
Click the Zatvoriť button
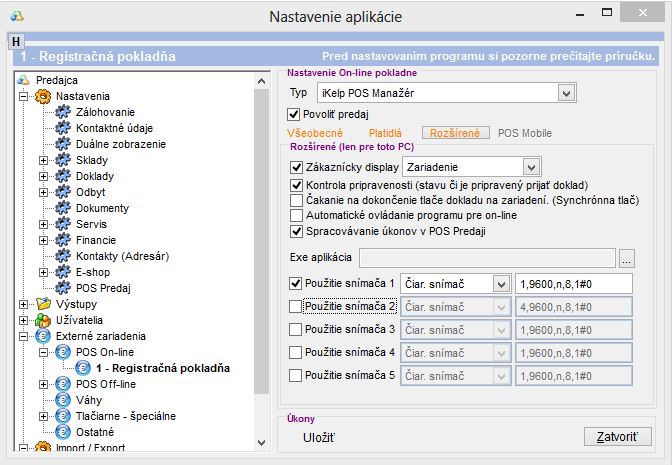[617, 437]
